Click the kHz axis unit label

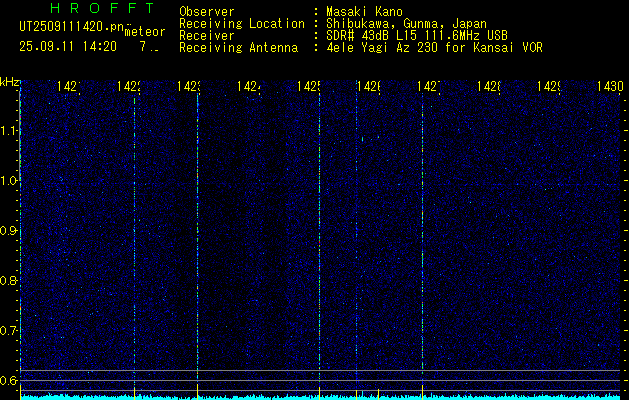(x=9, y=83)
